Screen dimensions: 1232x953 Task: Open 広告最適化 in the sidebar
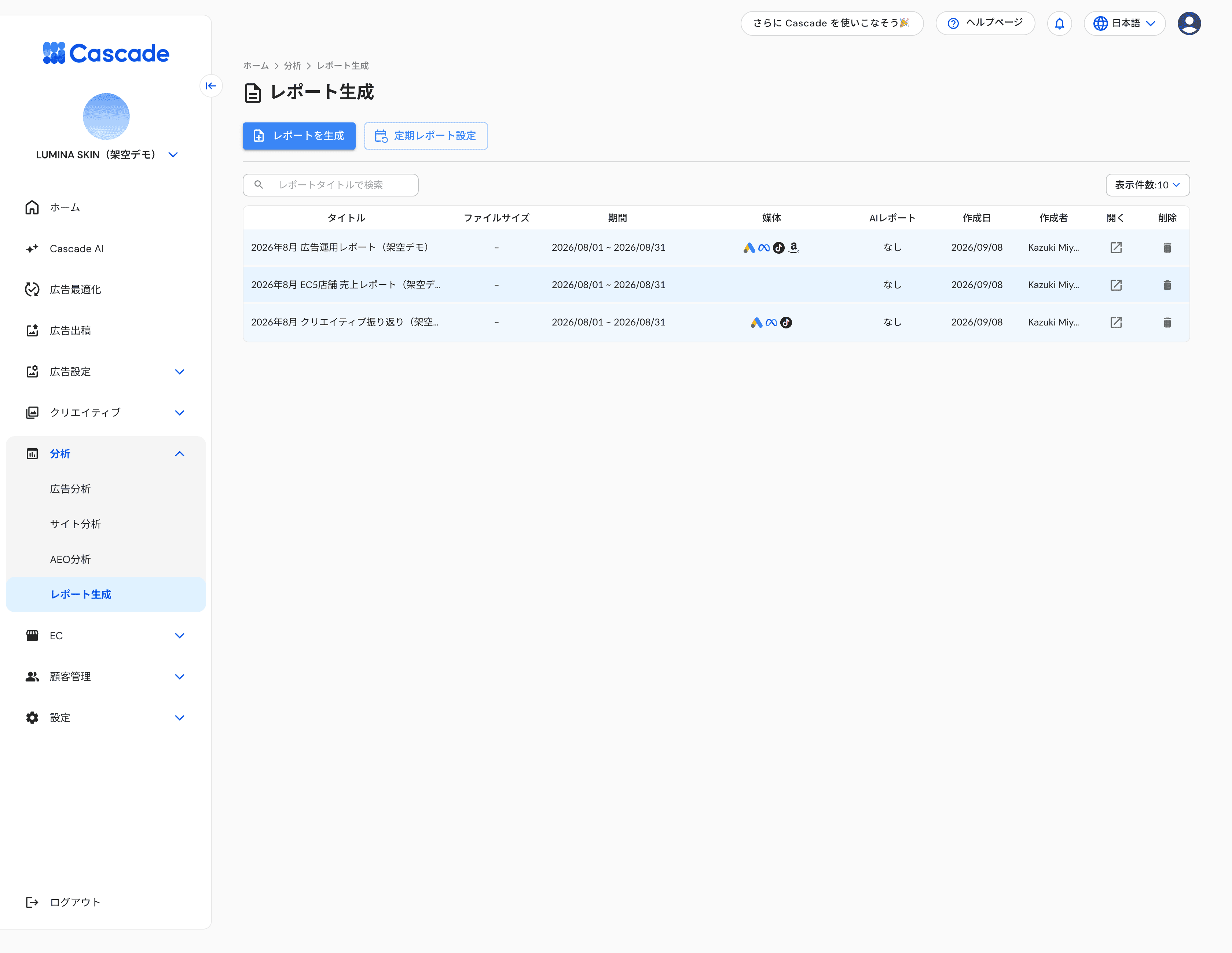pyautogui.click(x=106, y=289)
